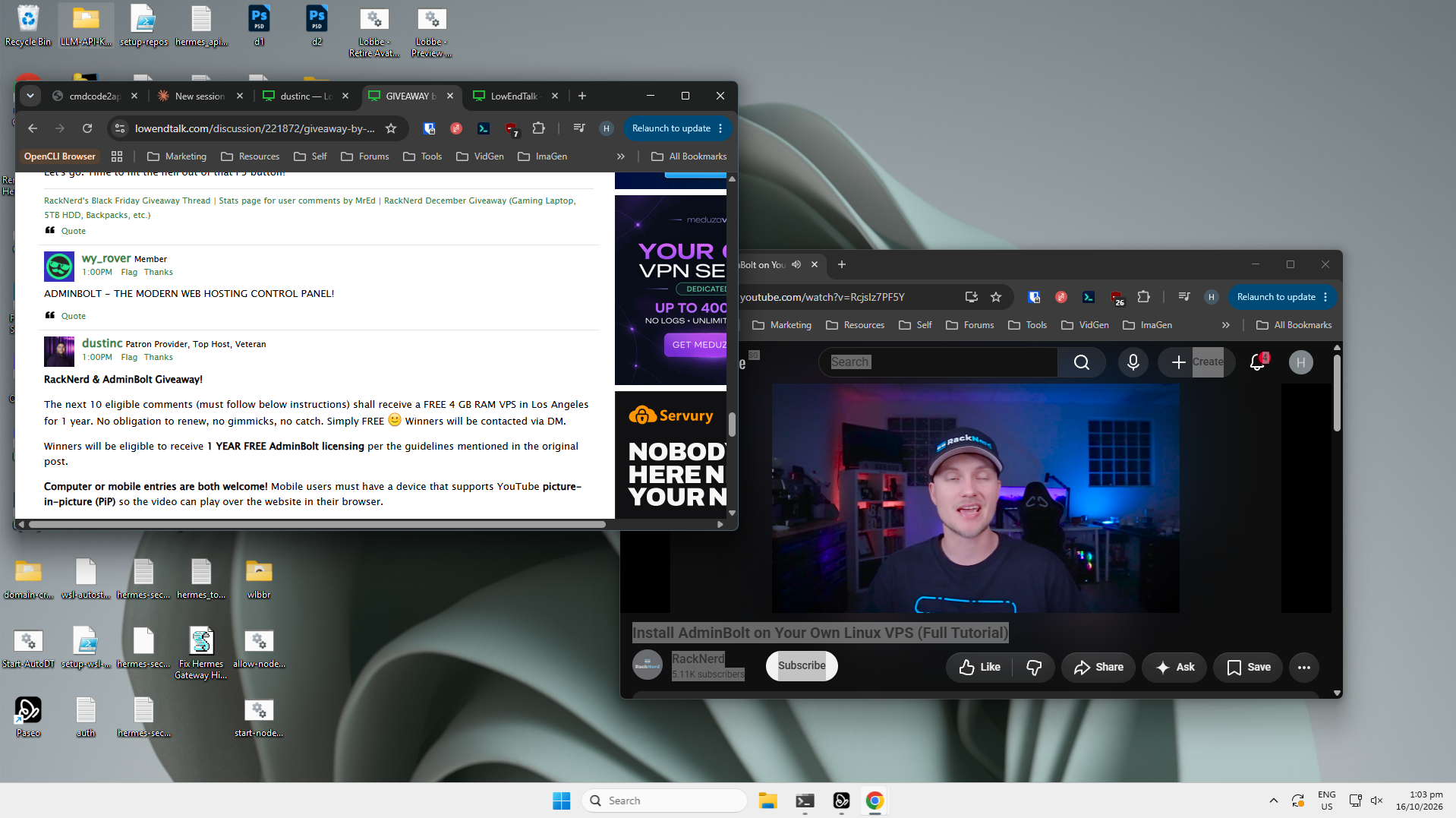This screenshot has width=1456, height=818.
Task: Click the LowEndTalk horizontal scrollbar
Action: pyautogui.click(x=317, y=524)
